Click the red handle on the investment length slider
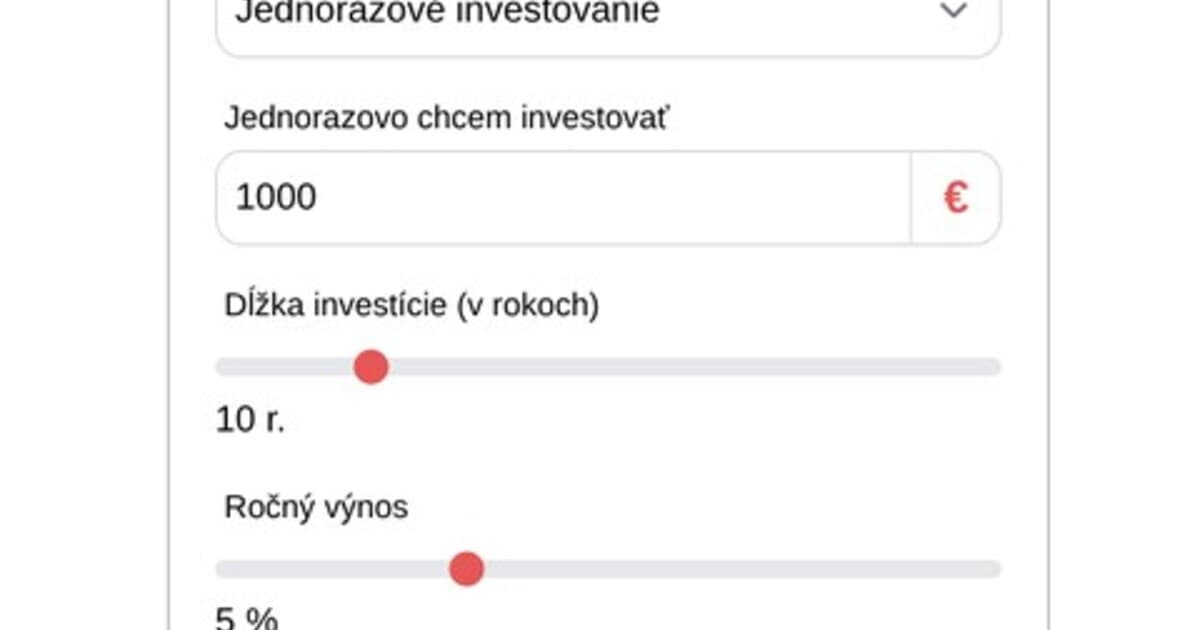 (x=372, y=367)
